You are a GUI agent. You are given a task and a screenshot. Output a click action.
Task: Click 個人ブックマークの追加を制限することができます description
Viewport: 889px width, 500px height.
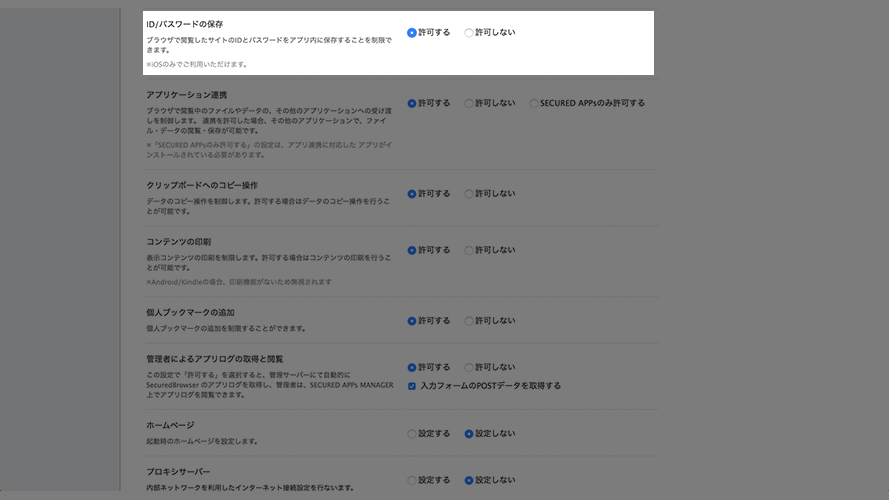226,329
